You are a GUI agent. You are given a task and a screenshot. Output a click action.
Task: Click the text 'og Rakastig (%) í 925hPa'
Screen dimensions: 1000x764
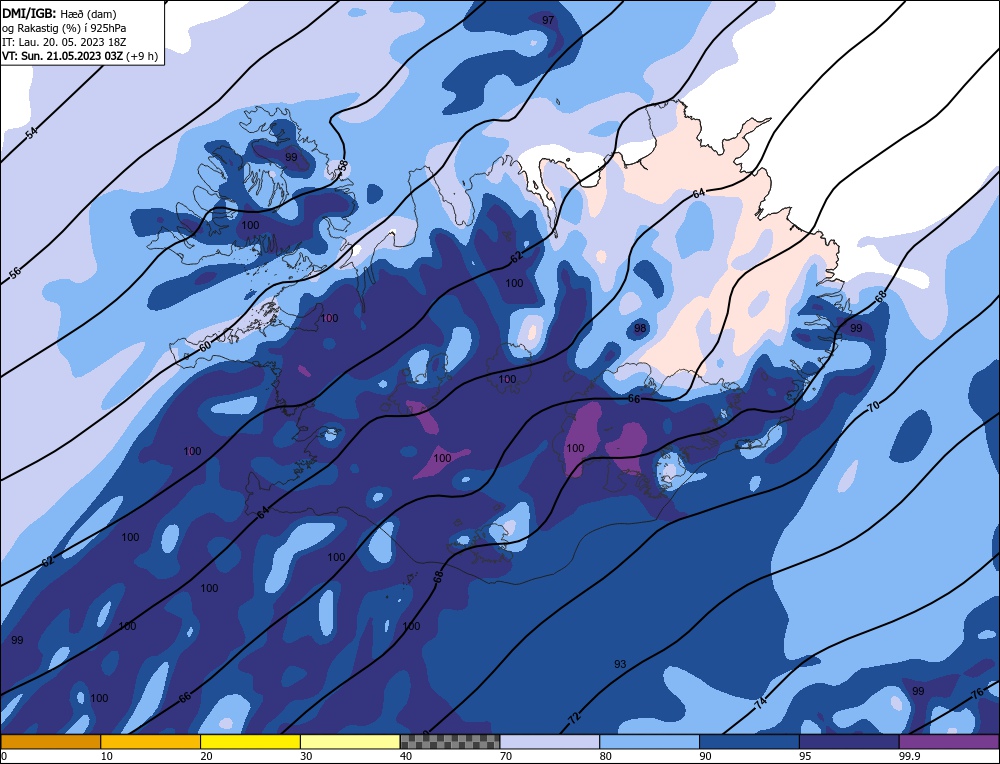tap(64, 28)
